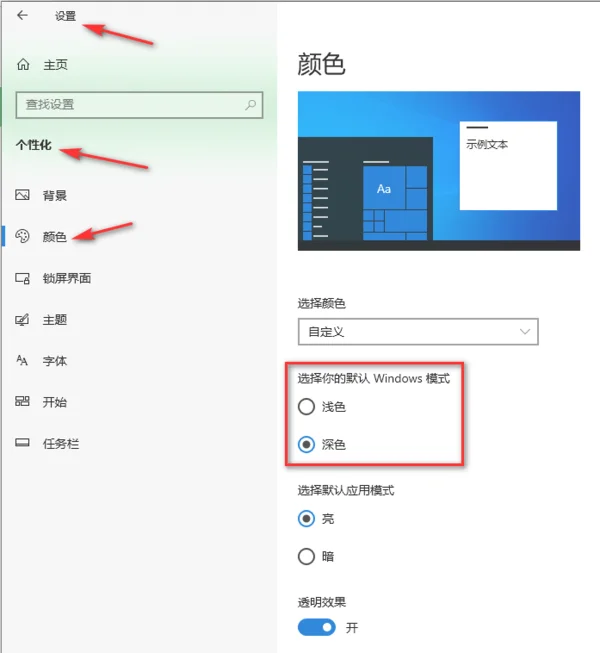Click the 字体 font icon
This screenshot has width=600, height=653.
[22, 360]
